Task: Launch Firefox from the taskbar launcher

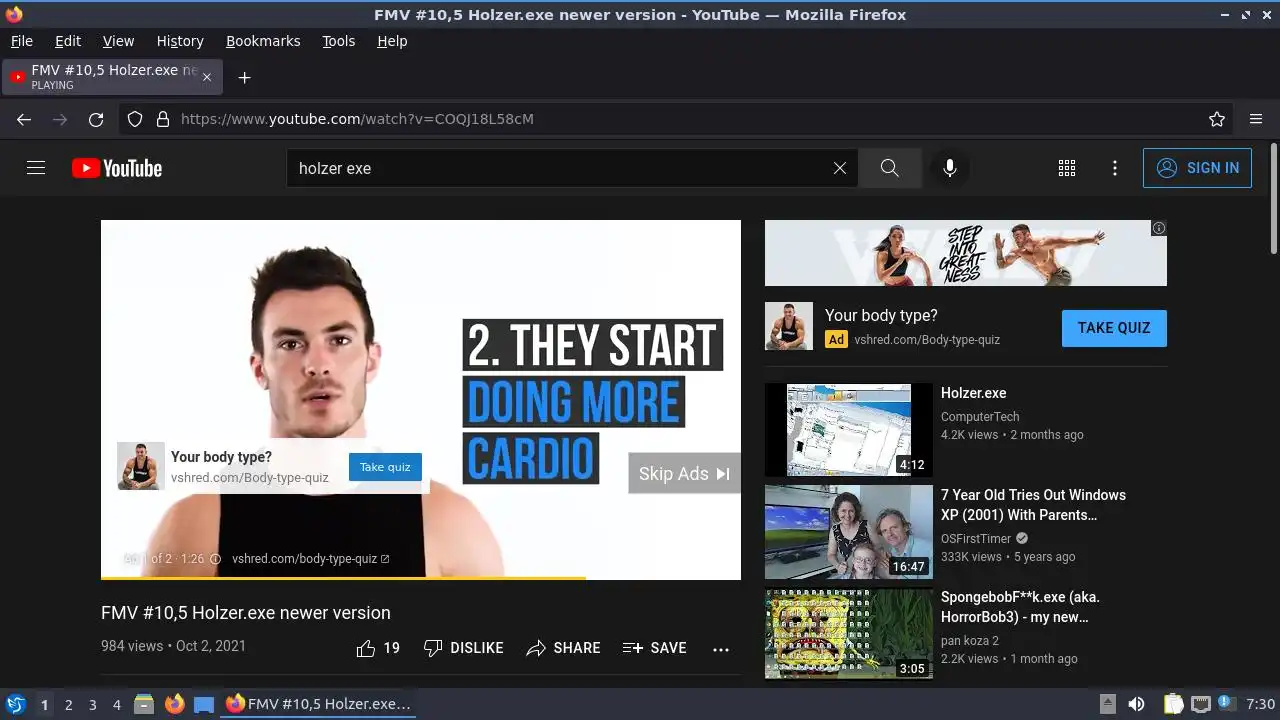Action: tap(175, 704)
